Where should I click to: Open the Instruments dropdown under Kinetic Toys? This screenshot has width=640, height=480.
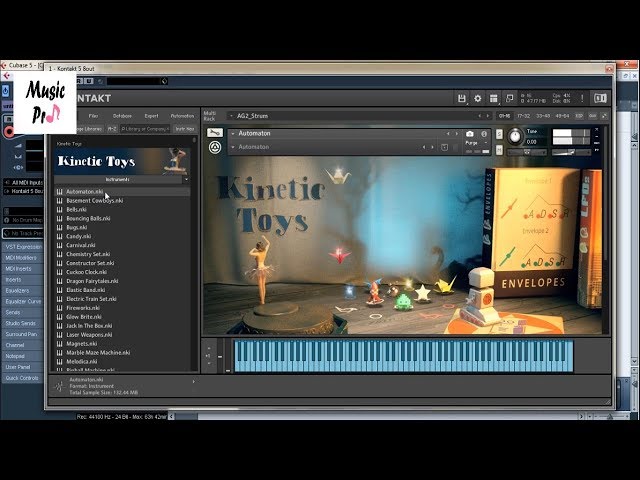(x=120, y=179)
